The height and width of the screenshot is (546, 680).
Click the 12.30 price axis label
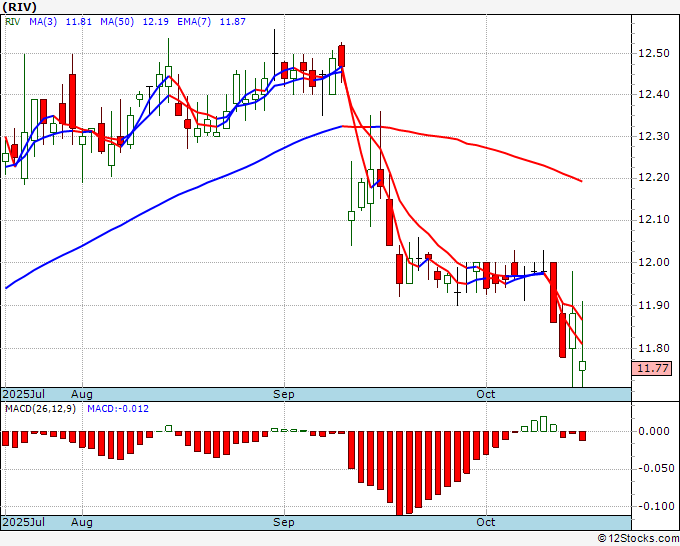[654, 136]
